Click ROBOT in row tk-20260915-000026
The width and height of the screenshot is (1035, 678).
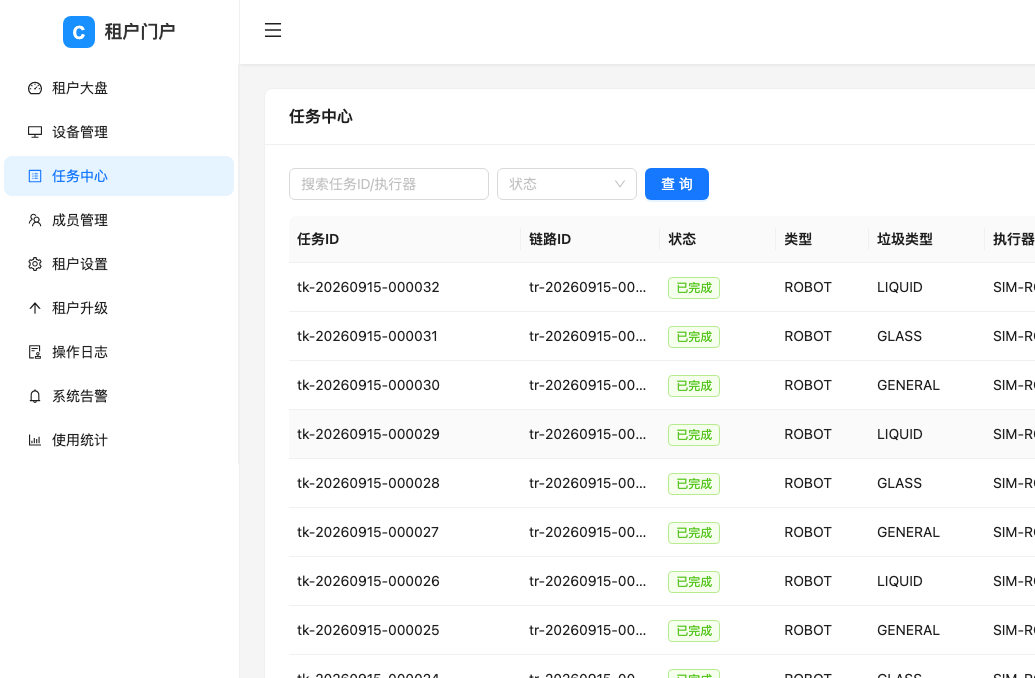808,581
